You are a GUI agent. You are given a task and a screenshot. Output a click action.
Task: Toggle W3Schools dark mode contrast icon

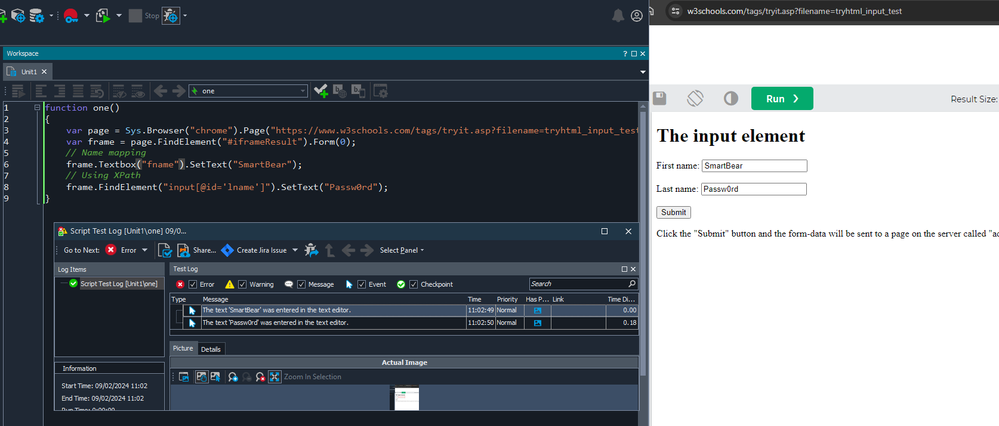(730, 98)
